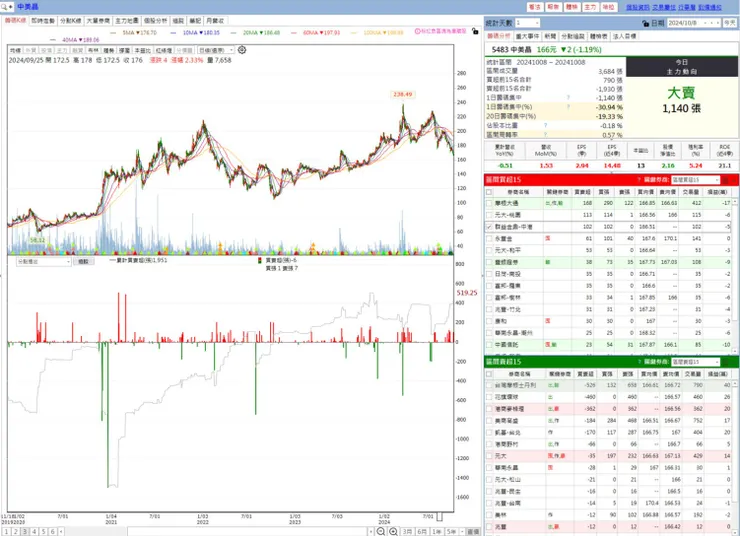Image resolution: width=740 pixels, height=536 pixels.
Task: Toggle the lock icon above the K-line chart
Action: point(475,31)
